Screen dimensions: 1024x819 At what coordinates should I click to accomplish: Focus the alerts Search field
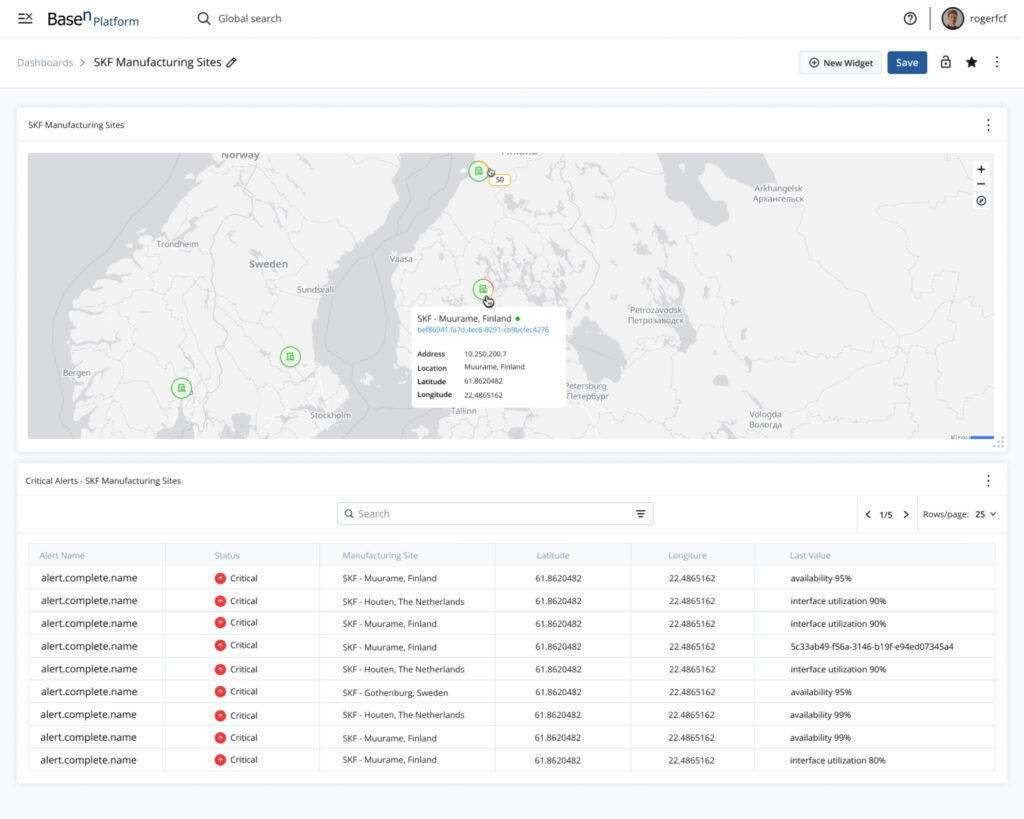tap(495, 514)
